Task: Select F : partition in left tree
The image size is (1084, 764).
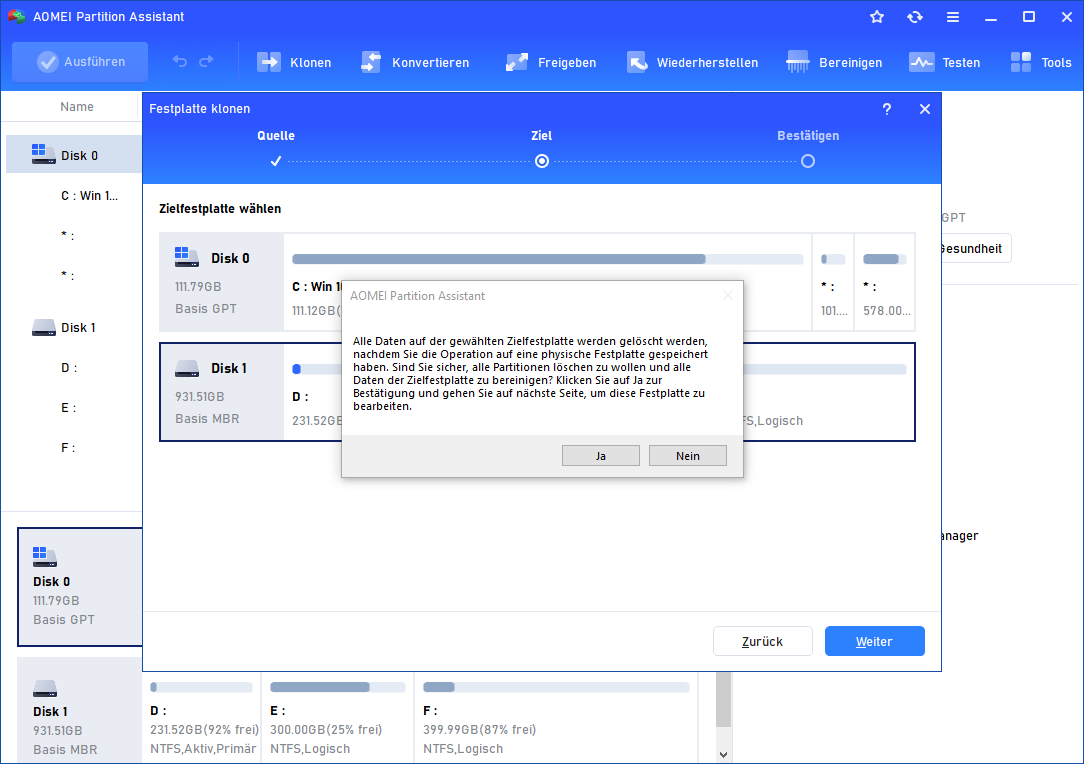Action: 68,448
